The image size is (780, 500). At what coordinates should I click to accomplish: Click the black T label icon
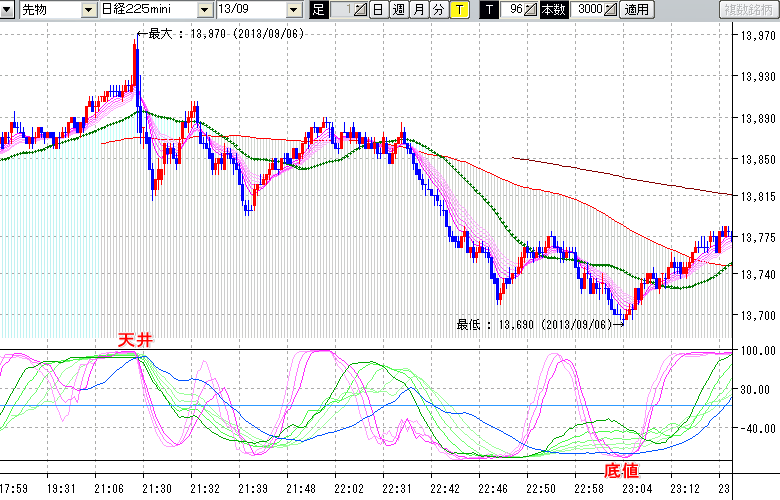[x=489, y=10]
